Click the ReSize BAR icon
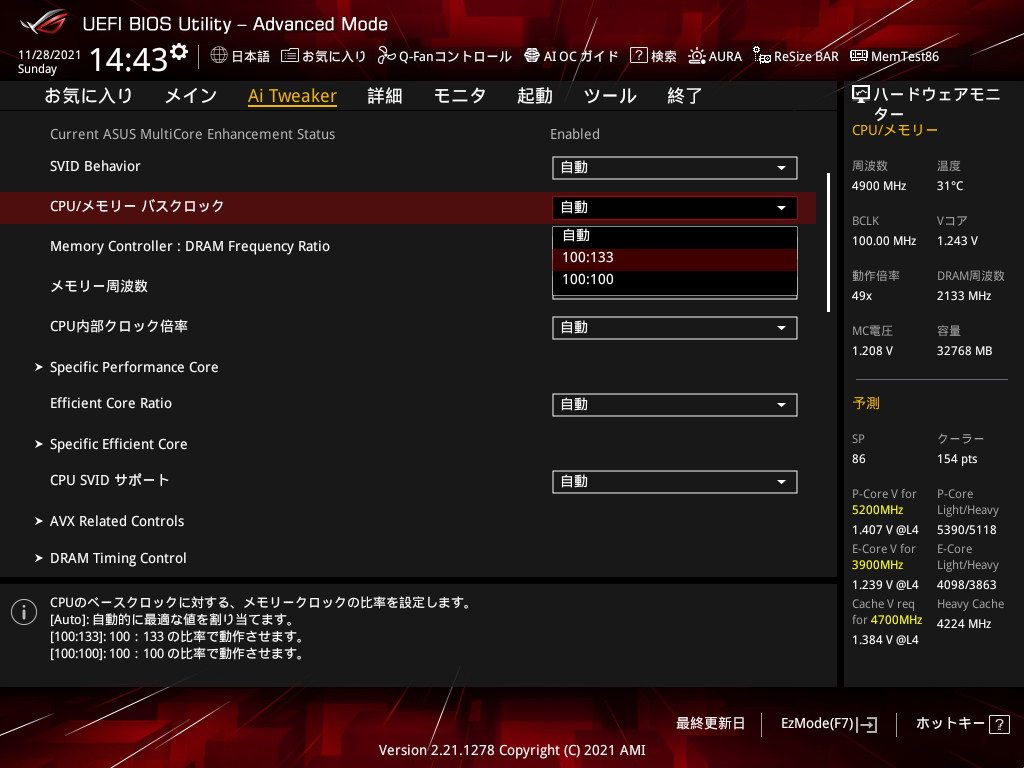Image resolution: width=1024 pixels, height=768 pixels. tap(761, 56)
